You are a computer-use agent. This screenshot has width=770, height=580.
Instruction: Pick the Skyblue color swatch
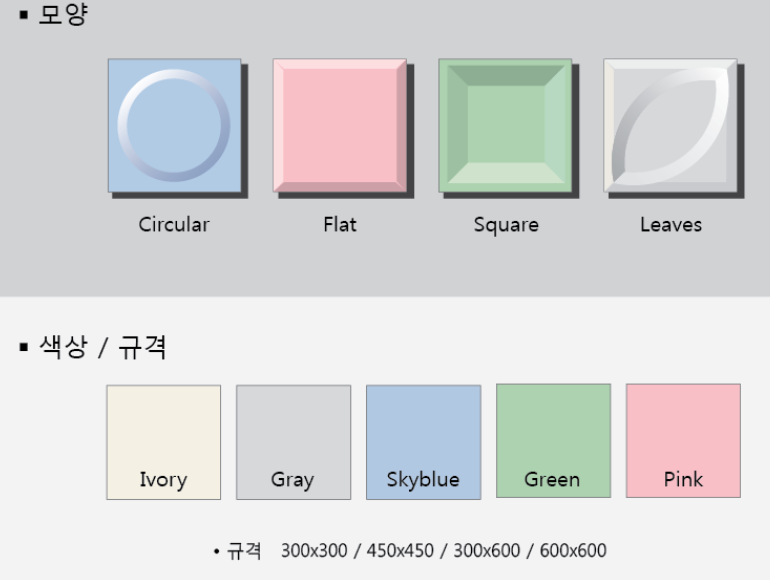pos(423,442)
